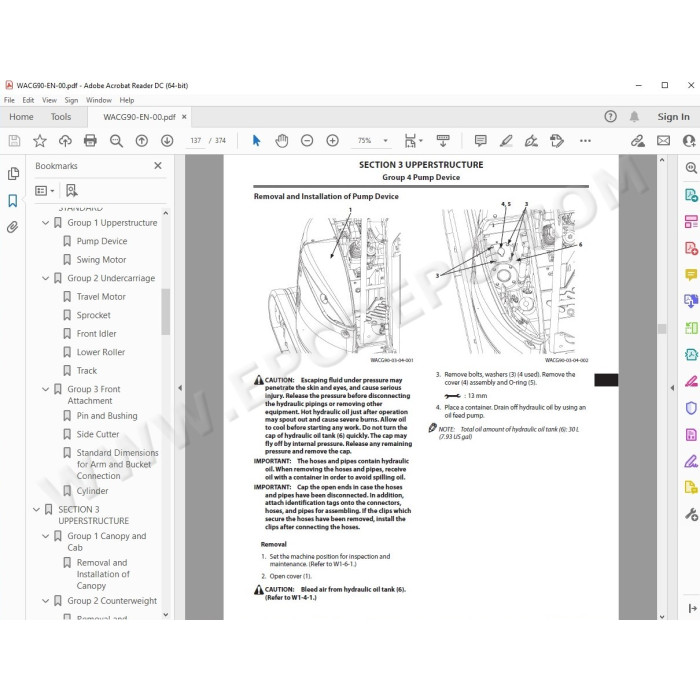Viewport: 700px width, 700px height.
Task: Open the zoom percentage dropdown
Action: coord(385,141)
